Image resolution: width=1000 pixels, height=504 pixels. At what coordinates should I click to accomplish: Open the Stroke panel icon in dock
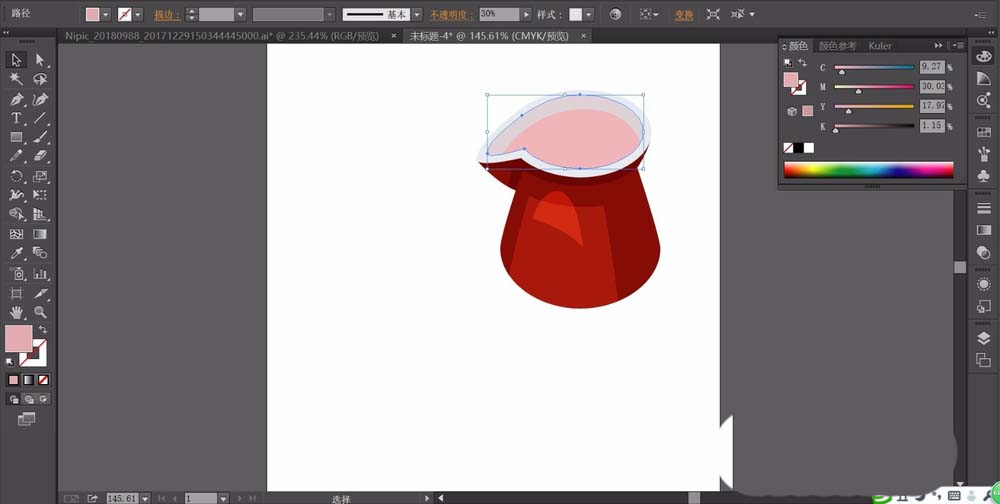tap(984, 206)
